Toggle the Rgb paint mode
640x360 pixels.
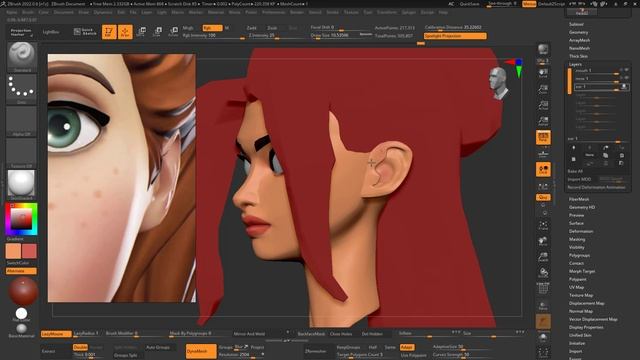[x=212, y=28]
